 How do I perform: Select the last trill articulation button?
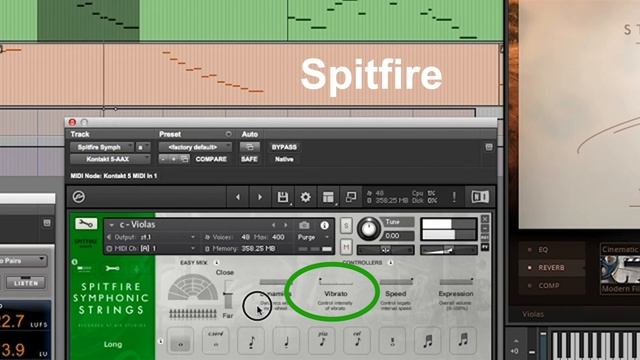[x=463, y=341]
